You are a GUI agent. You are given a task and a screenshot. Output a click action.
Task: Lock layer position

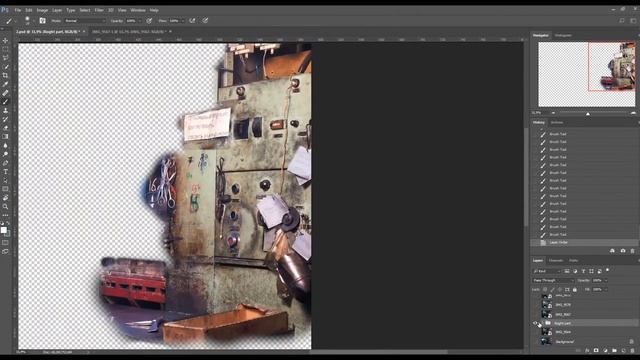click(x=560, y=289)
